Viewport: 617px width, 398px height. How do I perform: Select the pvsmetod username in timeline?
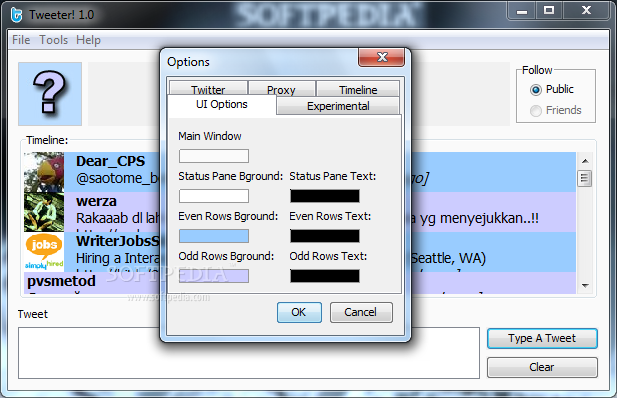(x=61, y=281)
